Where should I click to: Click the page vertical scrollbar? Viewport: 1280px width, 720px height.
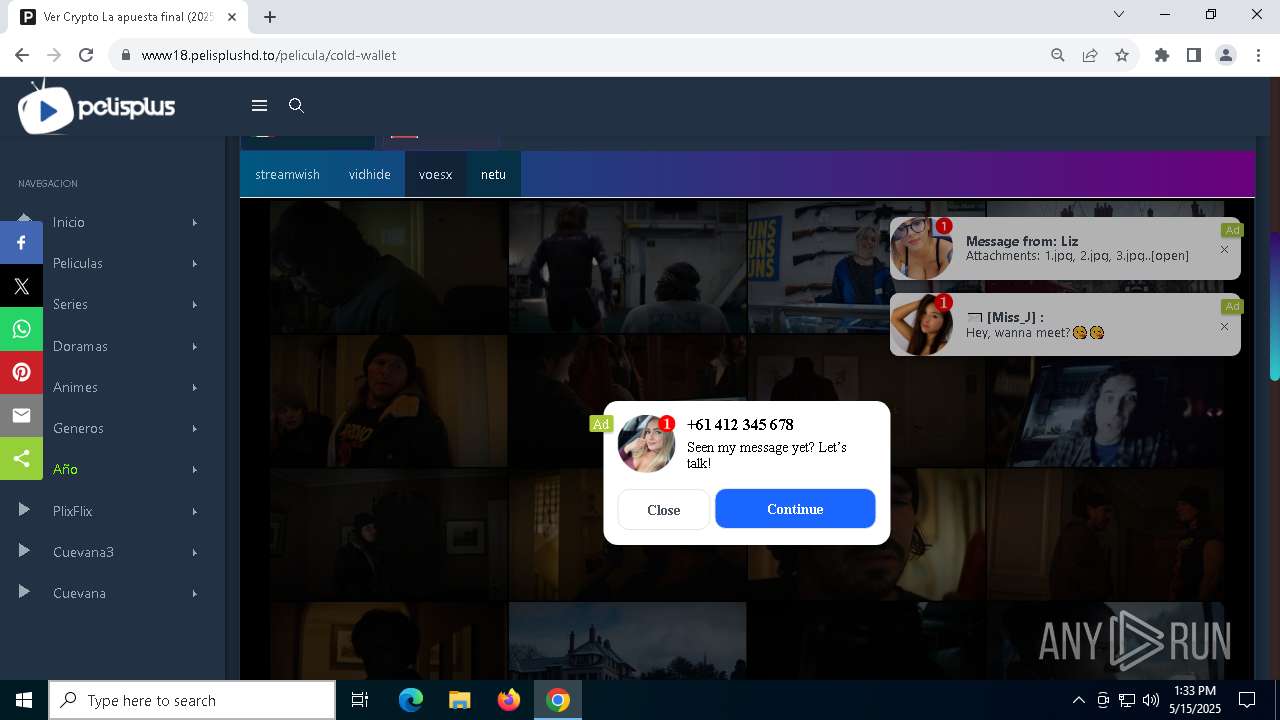point(1274,305)
